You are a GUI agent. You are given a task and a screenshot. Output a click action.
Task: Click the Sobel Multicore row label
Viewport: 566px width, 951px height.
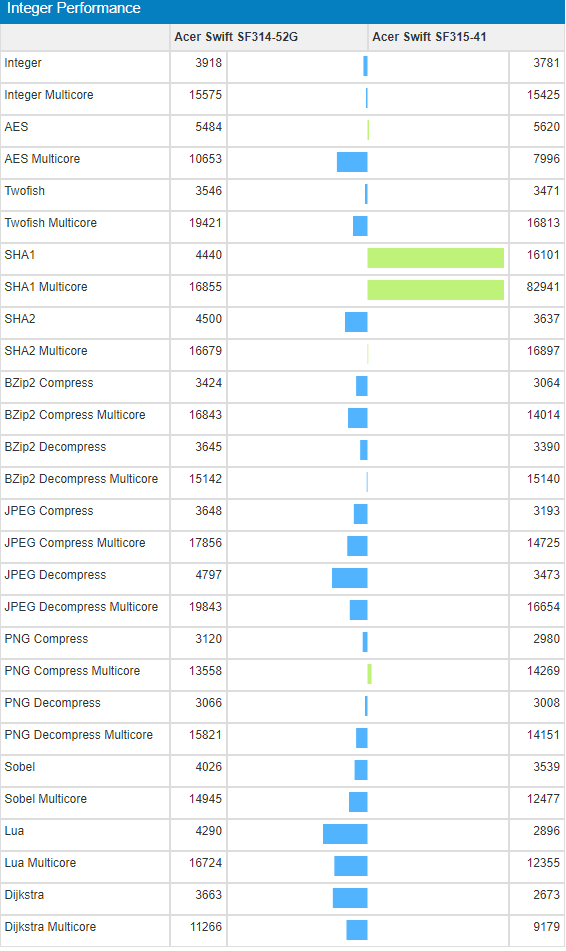(45, 799)
